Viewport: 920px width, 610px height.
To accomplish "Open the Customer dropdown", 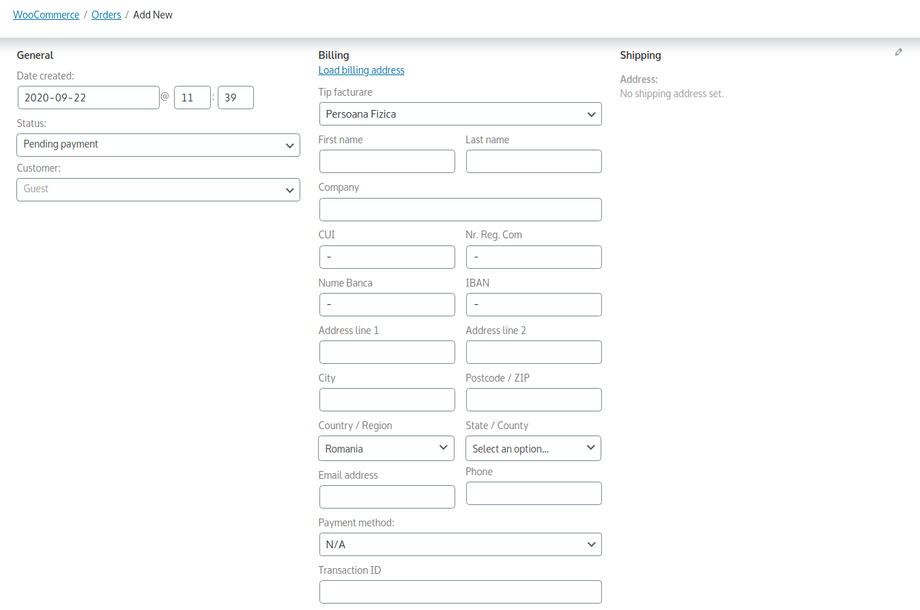I will [x=157, y=189].
